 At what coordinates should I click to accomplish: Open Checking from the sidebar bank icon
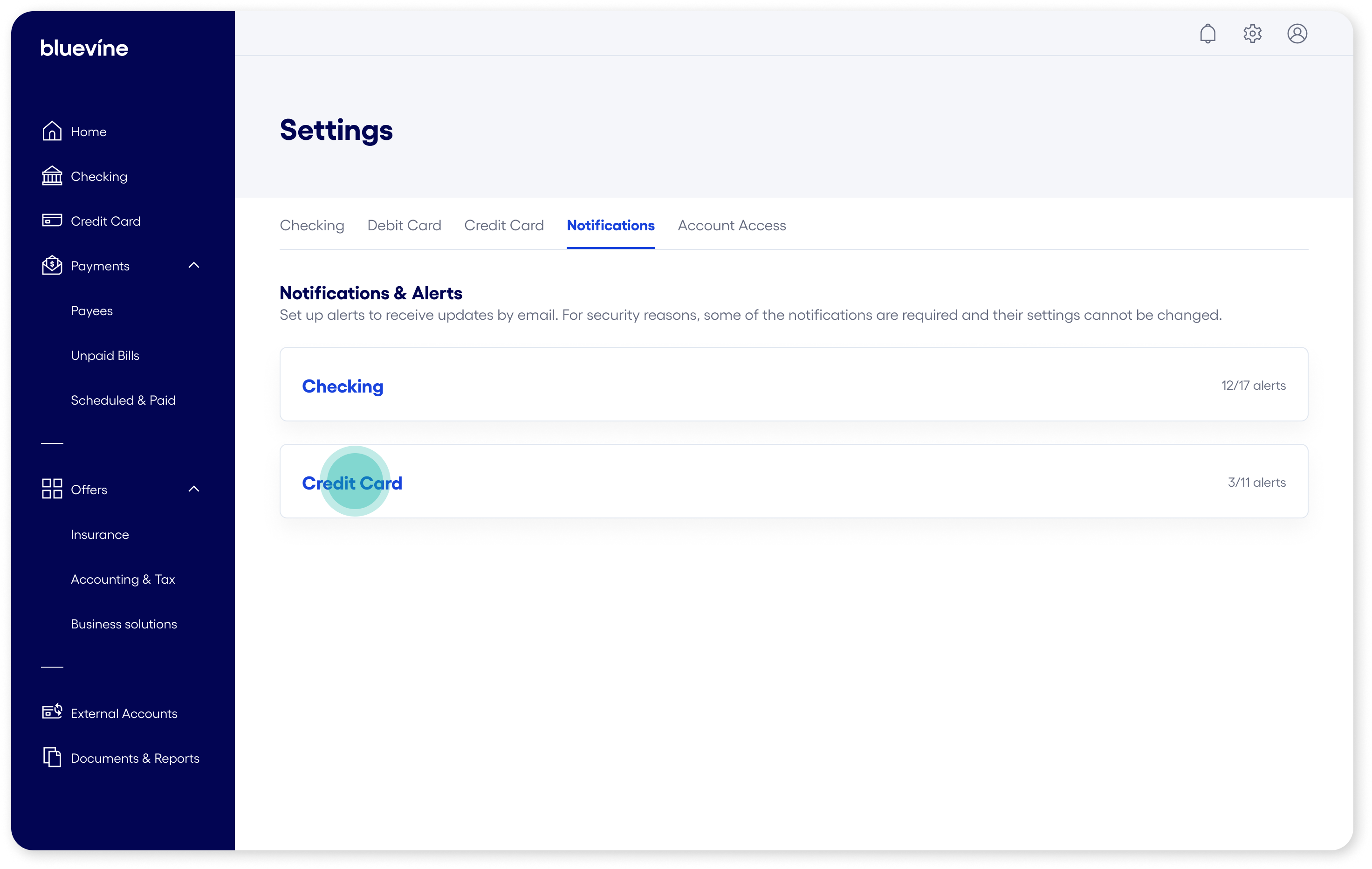pyautogui.click(x=51, y=175)
